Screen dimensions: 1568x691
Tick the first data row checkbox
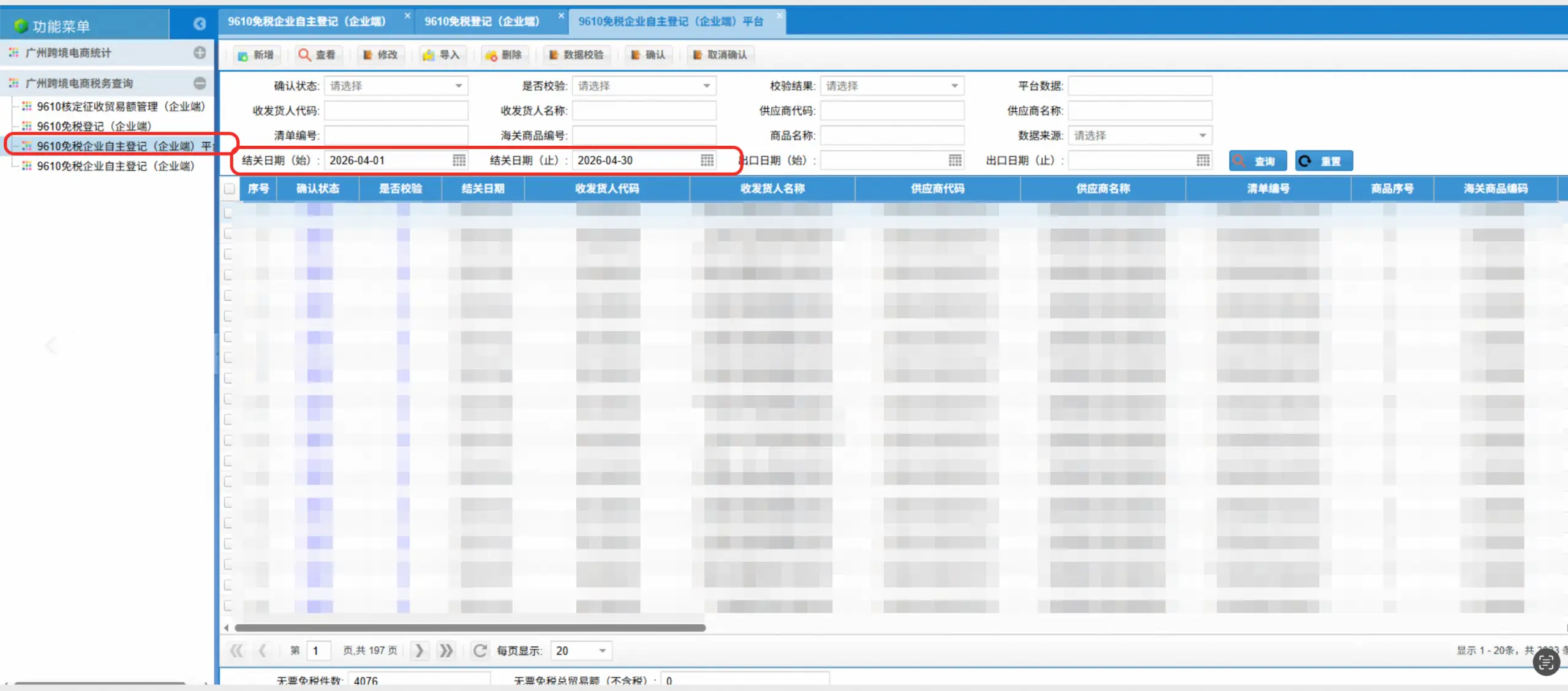tap(228, 213)
